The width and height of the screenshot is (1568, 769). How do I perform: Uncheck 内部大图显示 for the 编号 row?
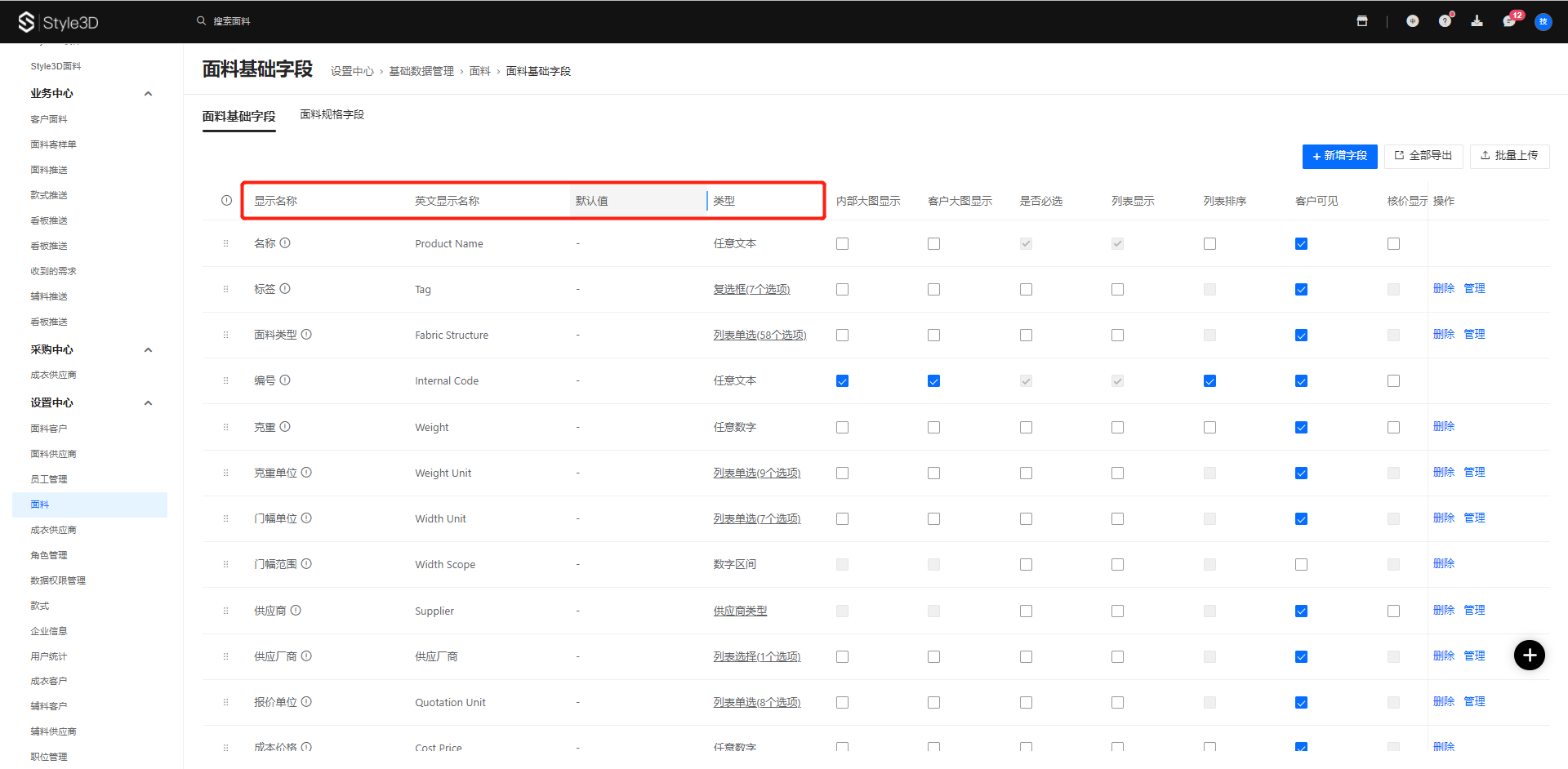[x=842, y=381]
